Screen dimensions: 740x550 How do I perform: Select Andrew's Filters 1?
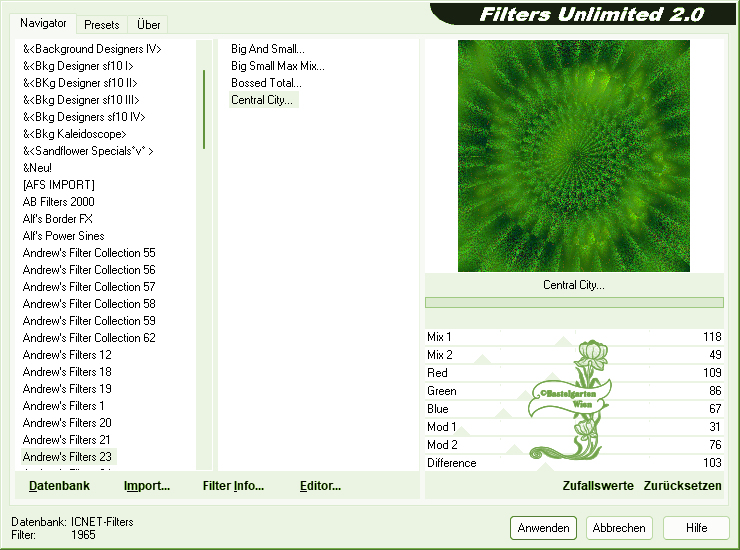click(x=63, y=406)
